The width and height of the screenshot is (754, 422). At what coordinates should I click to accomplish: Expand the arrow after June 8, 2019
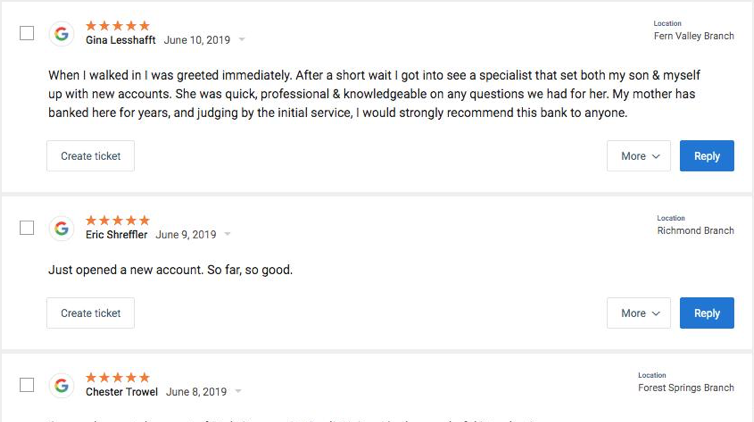[x=239, y=392]
